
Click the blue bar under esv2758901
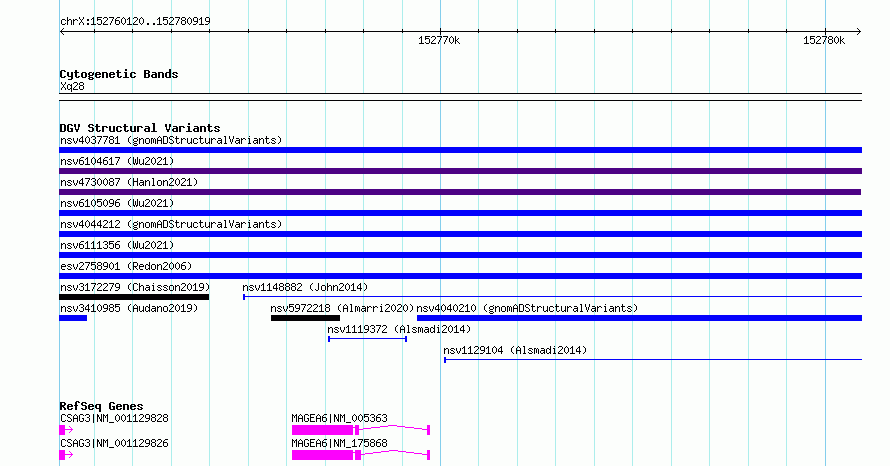point(460,276)
